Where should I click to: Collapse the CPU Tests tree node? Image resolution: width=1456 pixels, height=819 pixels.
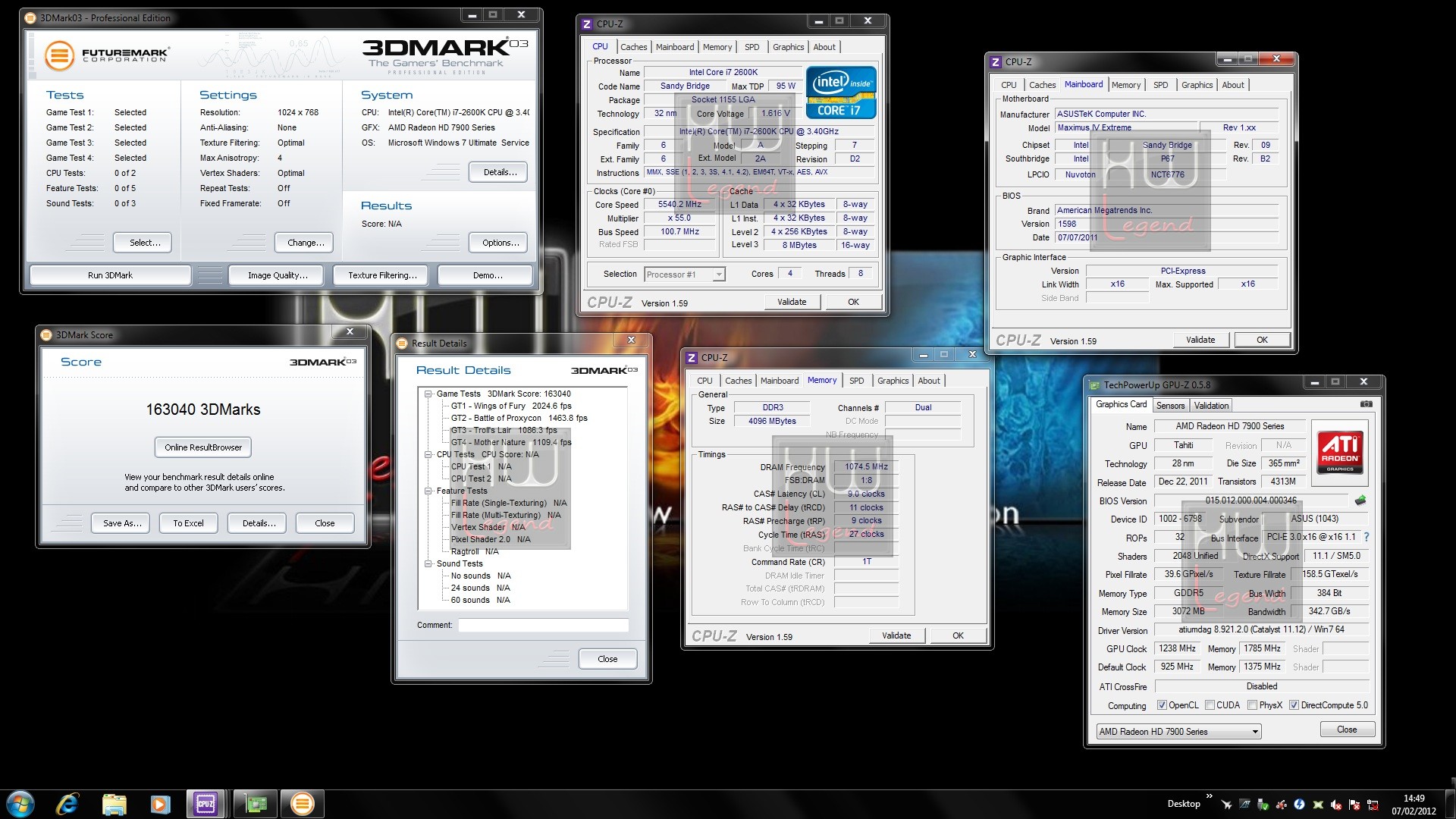click(428, 455)
